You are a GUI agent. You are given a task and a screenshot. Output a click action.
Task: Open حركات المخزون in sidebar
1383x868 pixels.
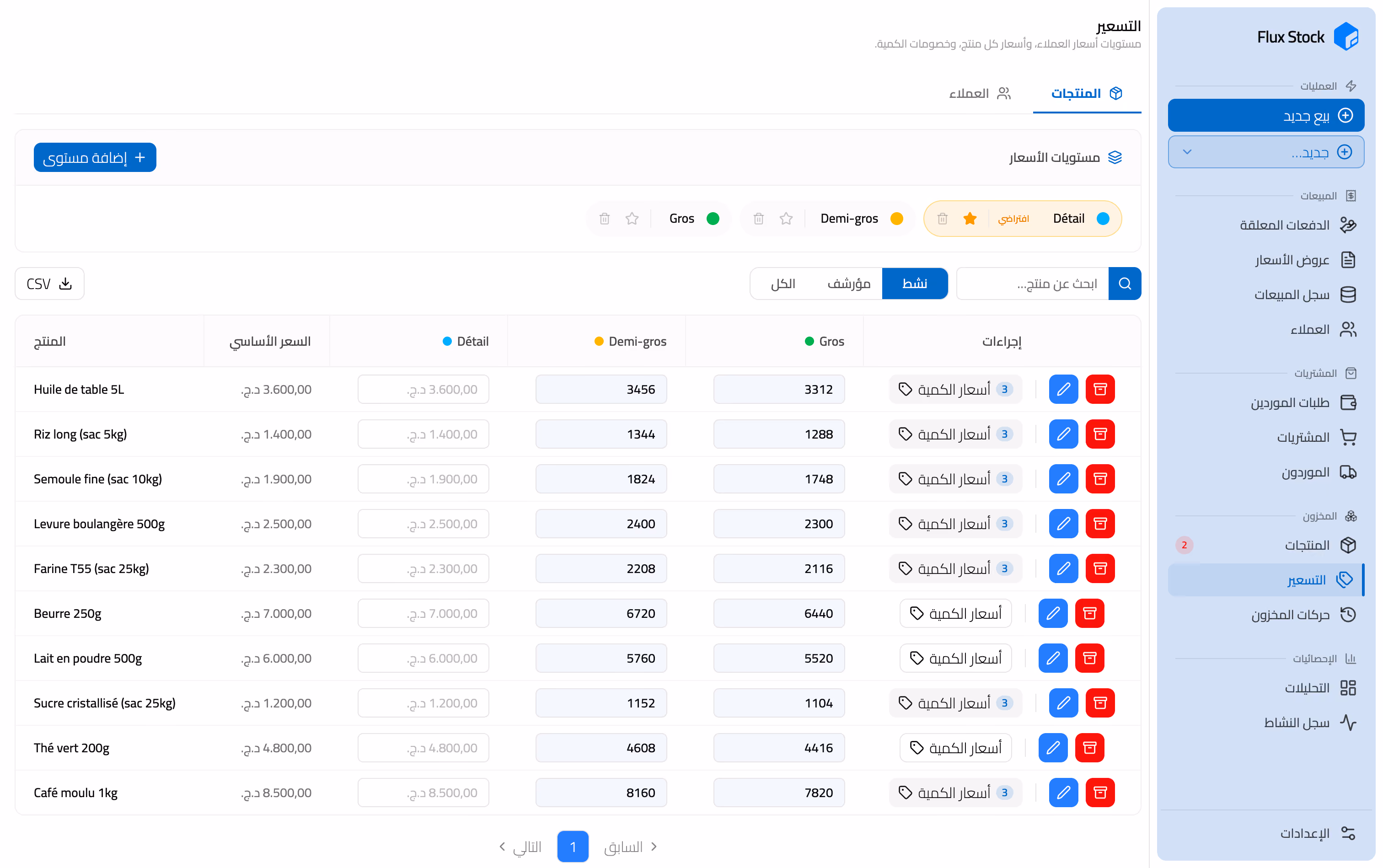1266,615
